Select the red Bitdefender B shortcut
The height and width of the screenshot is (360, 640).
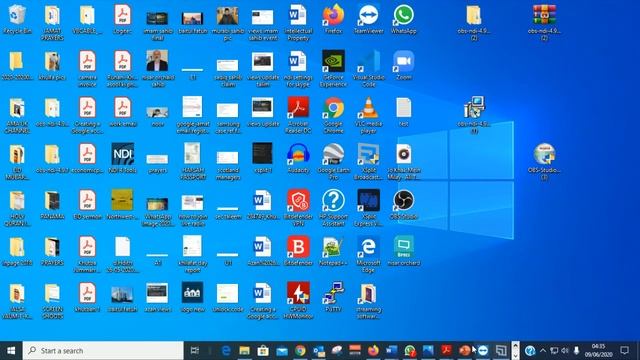(298, 251)
